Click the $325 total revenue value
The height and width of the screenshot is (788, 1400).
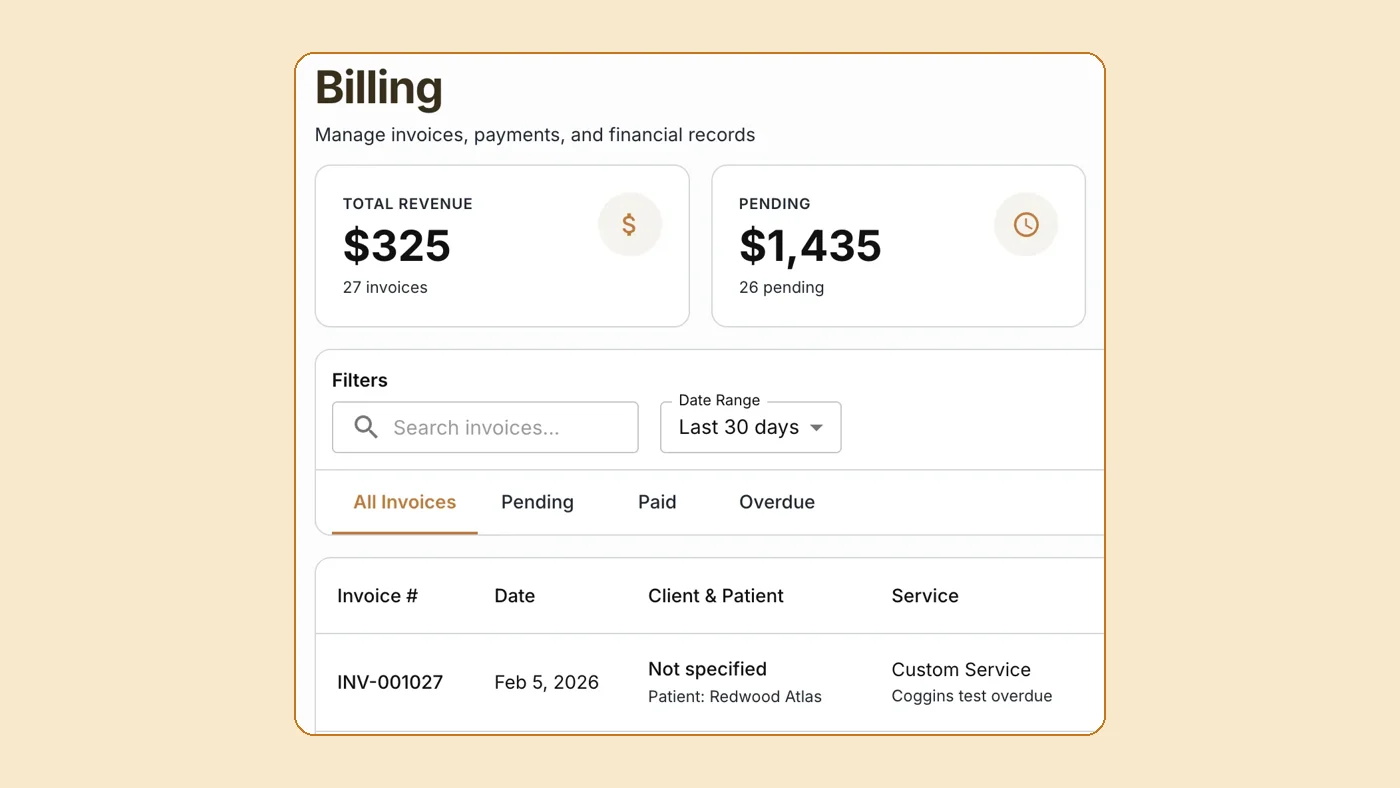coord(397,246)
